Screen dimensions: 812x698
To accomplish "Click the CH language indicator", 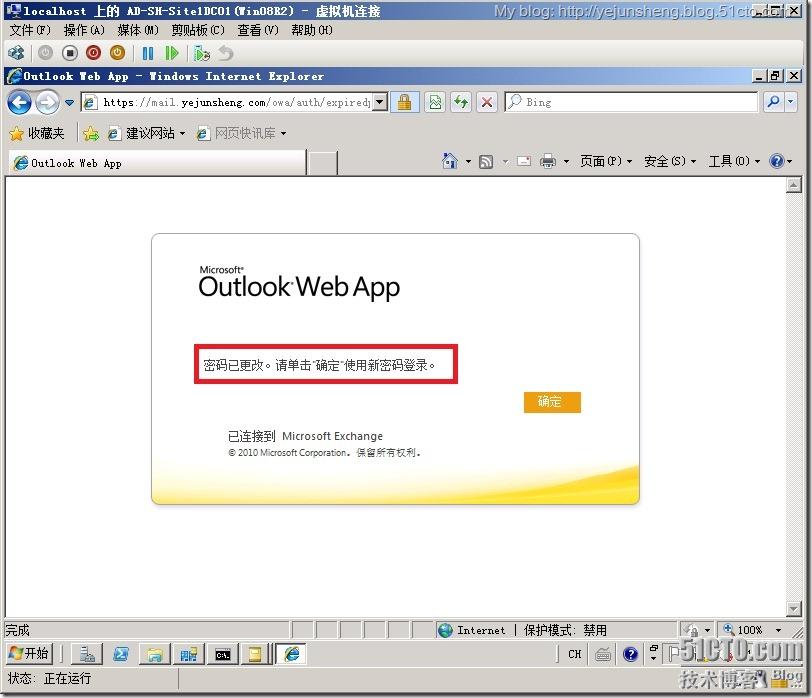I will pyautogui.click(x=574, y=655).
